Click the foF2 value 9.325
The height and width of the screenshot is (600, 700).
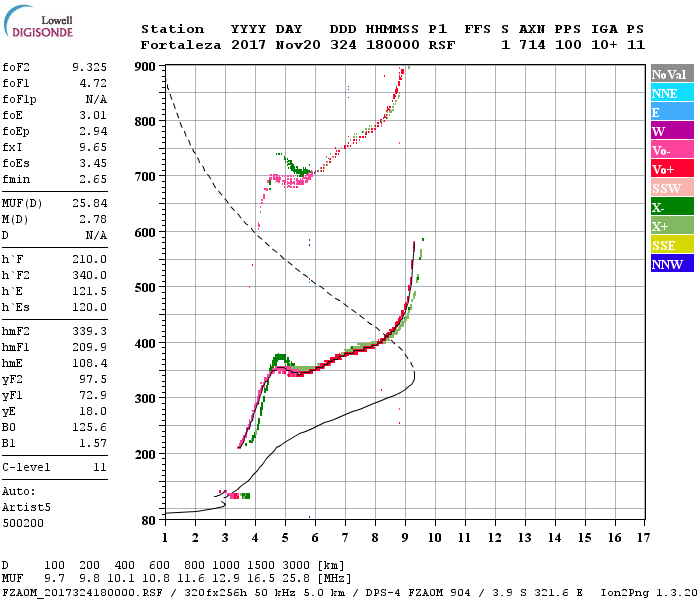(x=90, y=67)
